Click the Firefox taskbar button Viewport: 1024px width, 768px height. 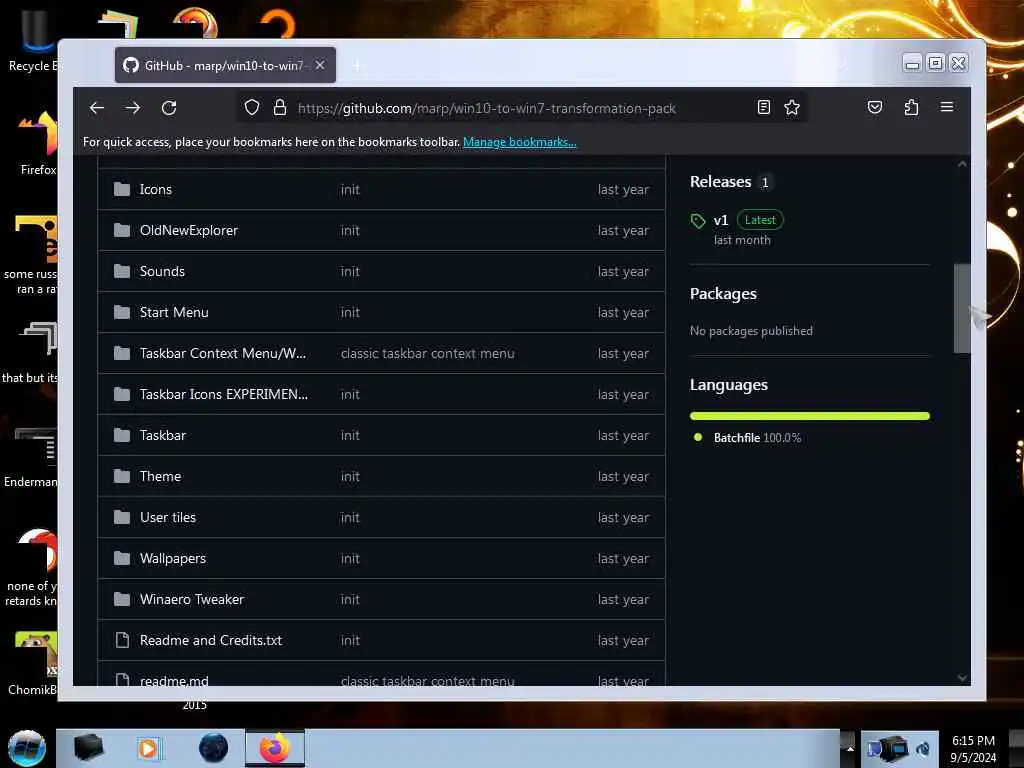coord(275,748)
